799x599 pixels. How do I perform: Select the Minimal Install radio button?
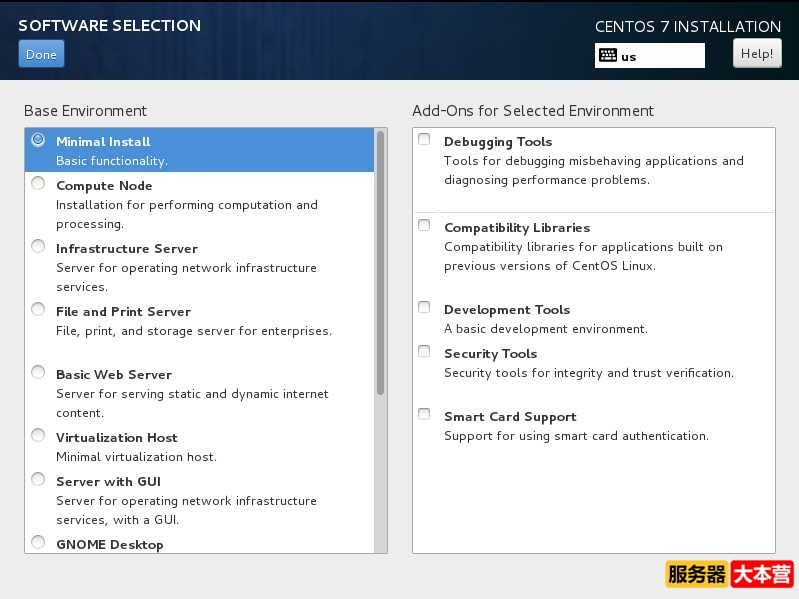(x=38, y=140)
